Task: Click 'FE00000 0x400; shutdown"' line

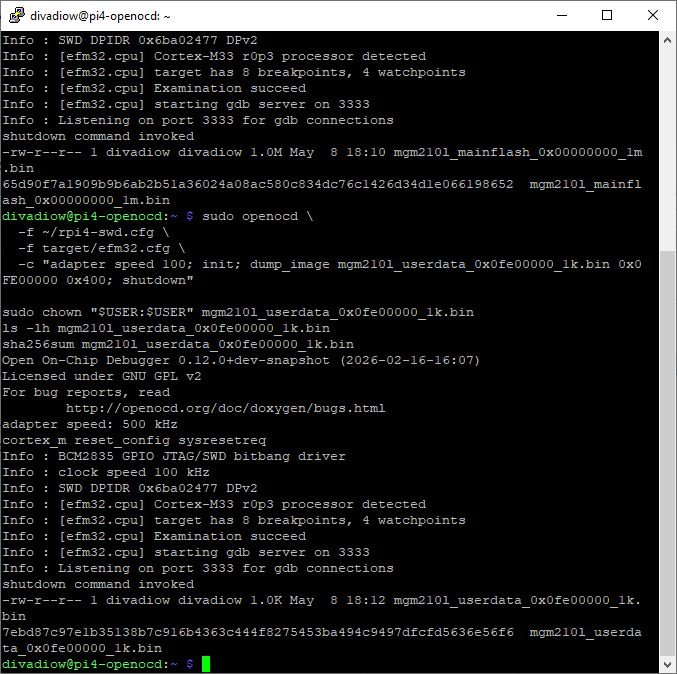Action: 98,280
